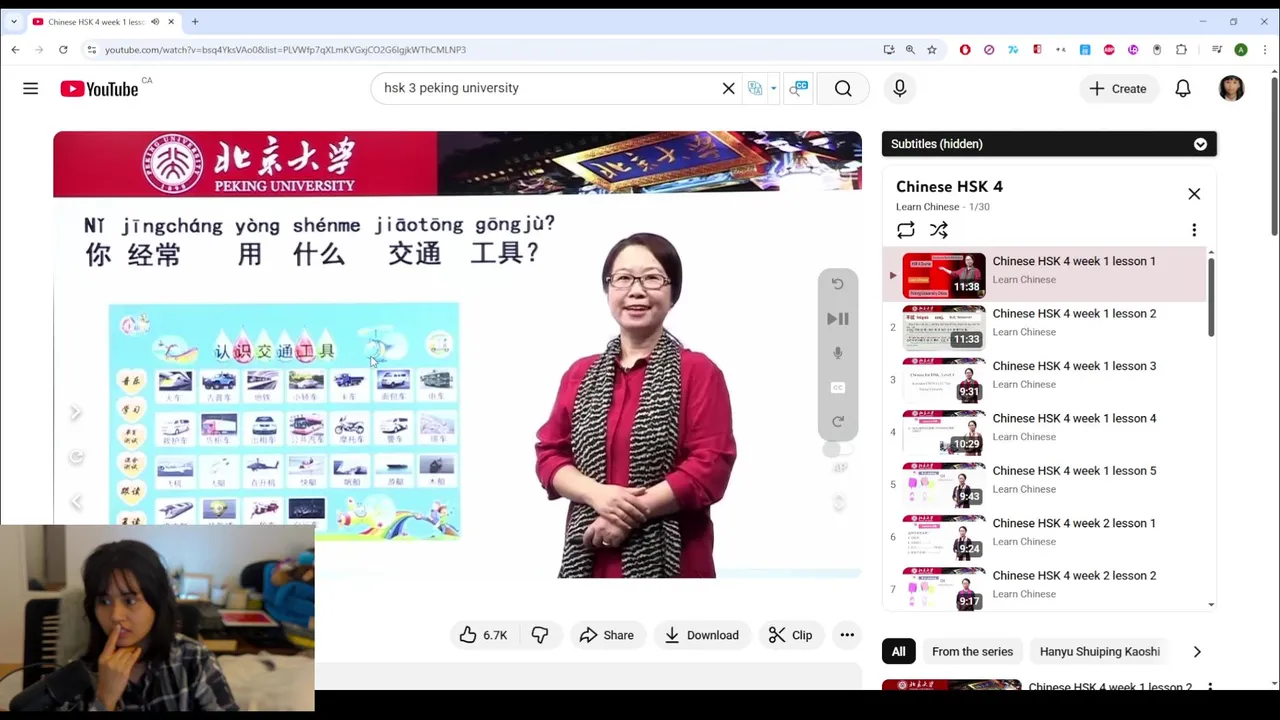Mute tab via speaker icon on tab
The width and height of the screenshot is (1280, 720).
tap(155, 21)
